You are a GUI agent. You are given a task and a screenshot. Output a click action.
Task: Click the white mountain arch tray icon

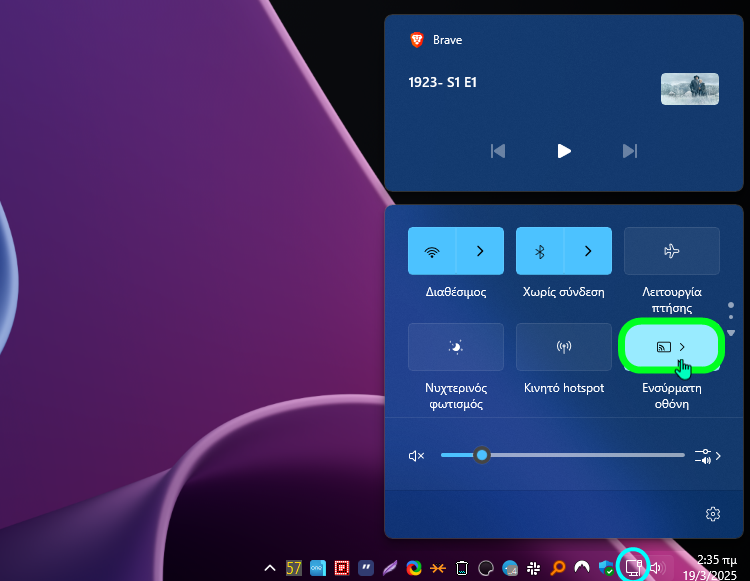coord(582,567)
